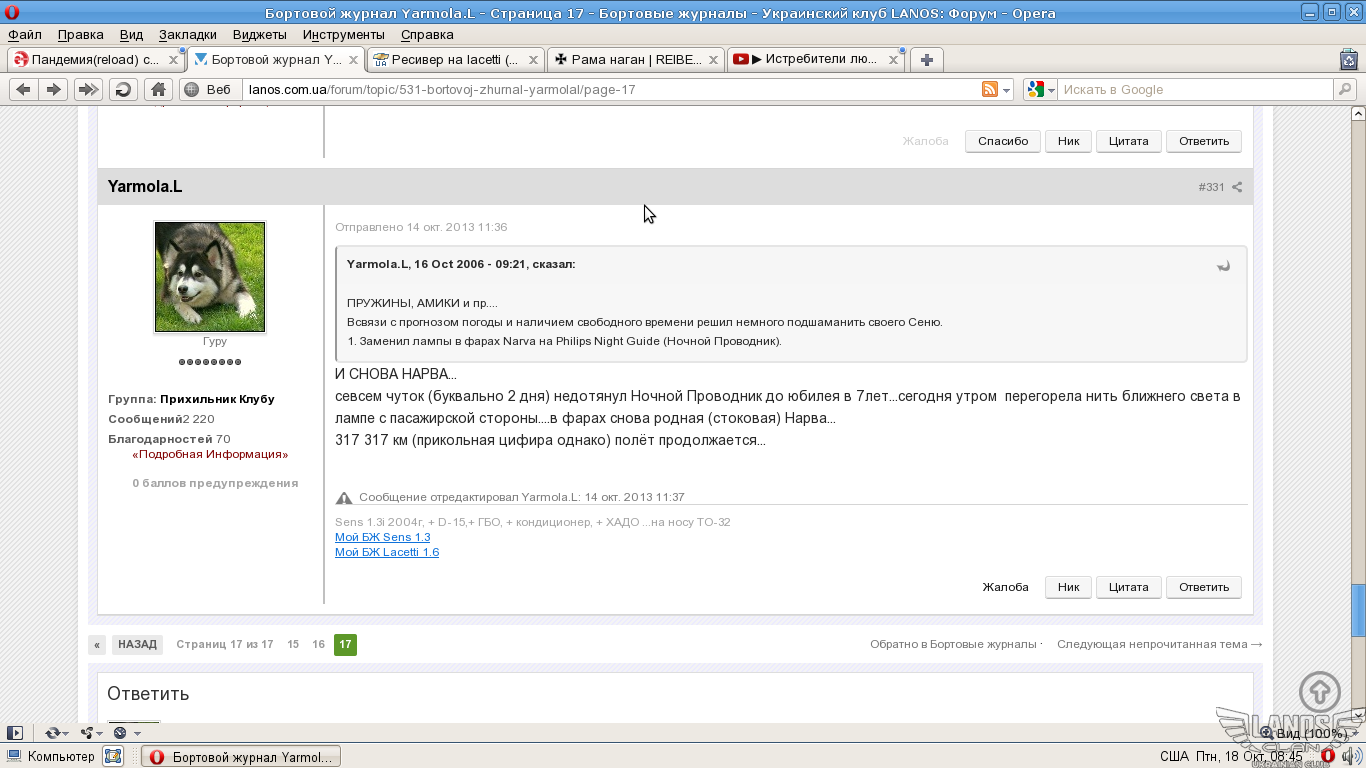This screenshot has width=1366, height=768.
Task: Click share icon next to post #331
Action: click(x=1237, y=187)
